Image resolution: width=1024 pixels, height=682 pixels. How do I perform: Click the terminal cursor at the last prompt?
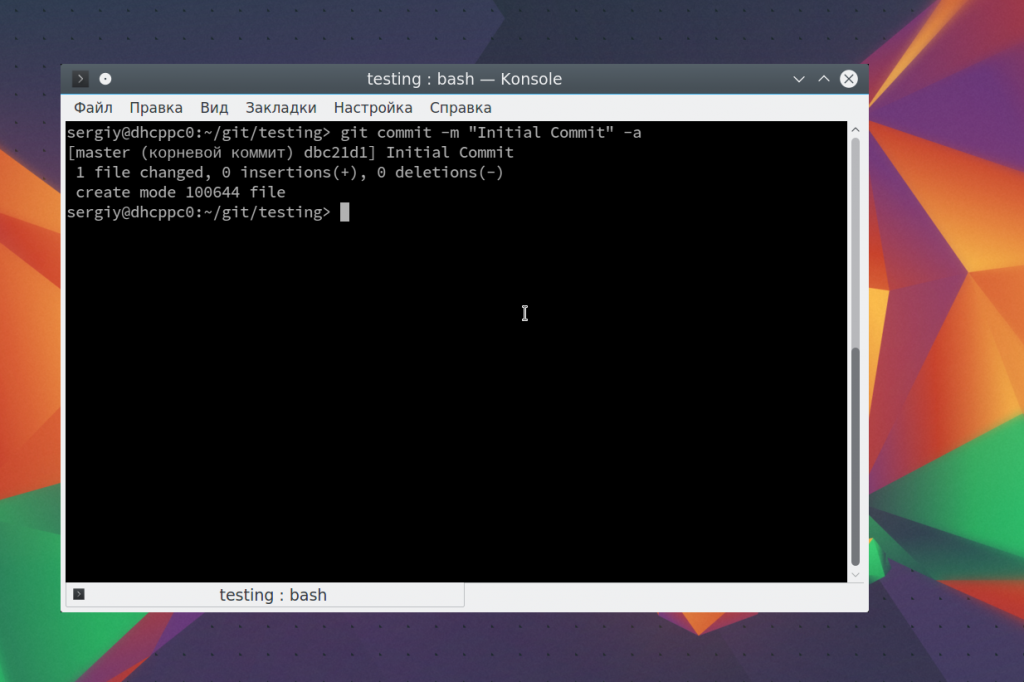click(344, 212)
